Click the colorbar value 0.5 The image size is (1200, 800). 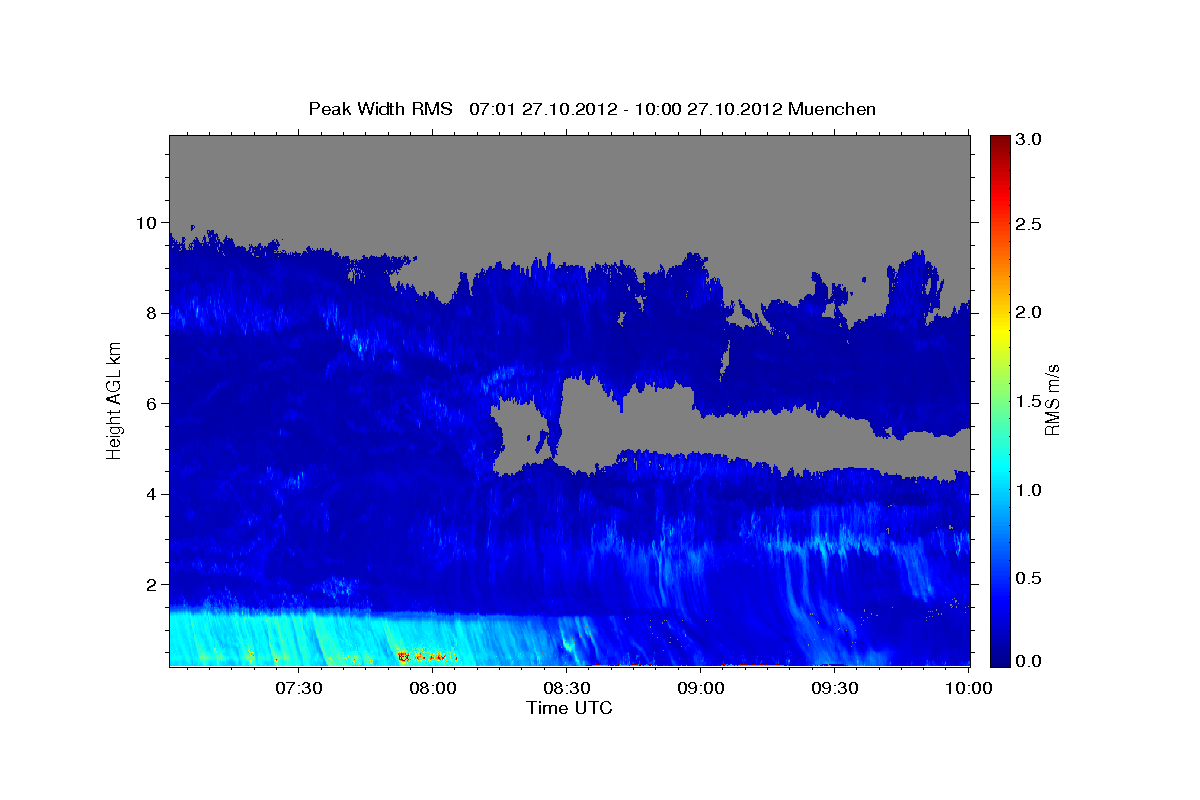coord(1030,578)
